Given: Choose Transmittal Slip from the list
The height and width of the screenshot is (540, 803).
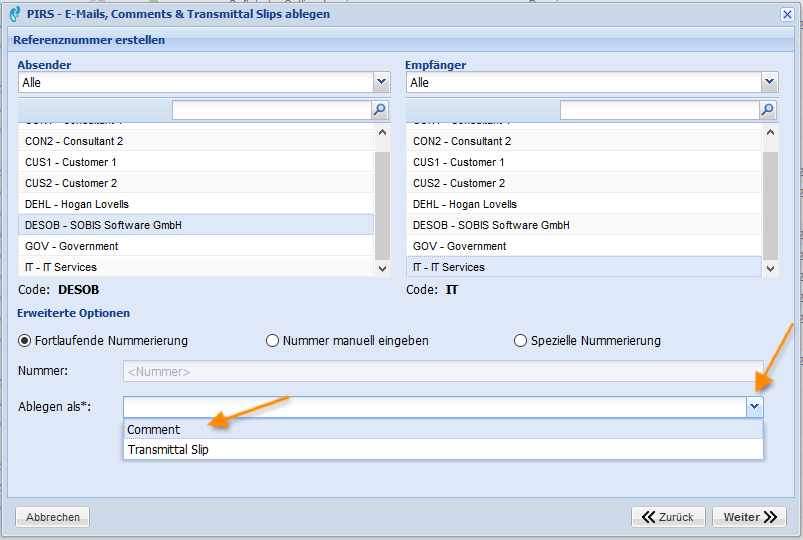Looking at the screenshot, I should click(x=168, y=450).
